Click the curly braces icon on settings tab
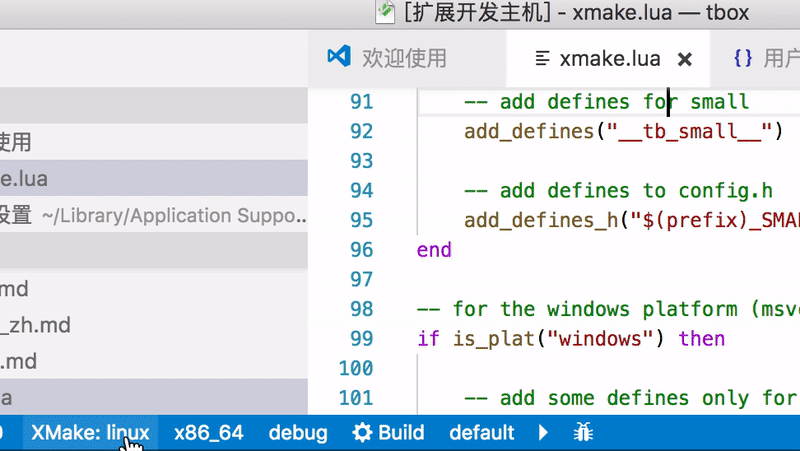Image resolution: width=800 pixels, height=451 pixels. point(742,58)
